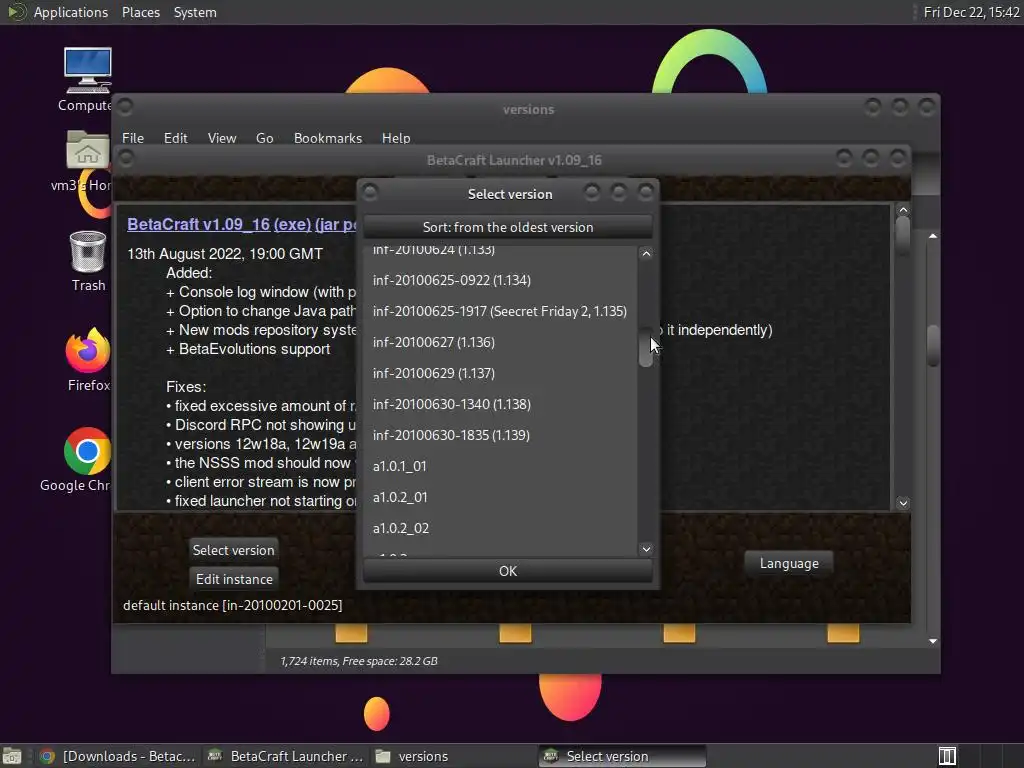Screen dimensions: 1024x768
Task: Click the Language button
Action: (789, 564)
